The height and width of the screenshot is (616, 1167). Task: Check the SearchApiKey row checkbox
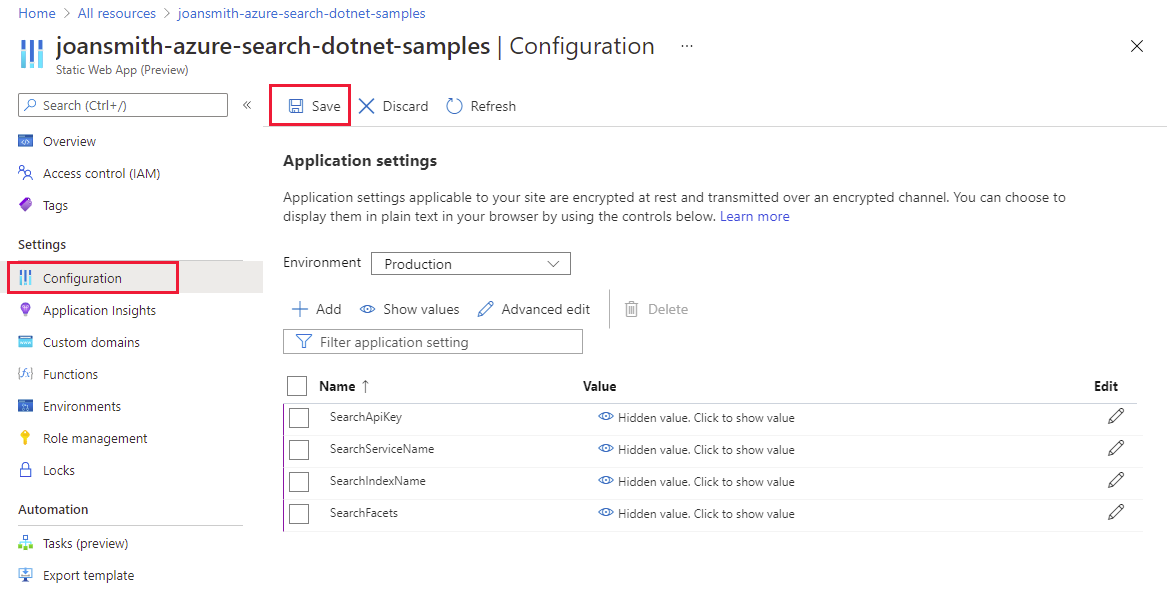(299, 418)
